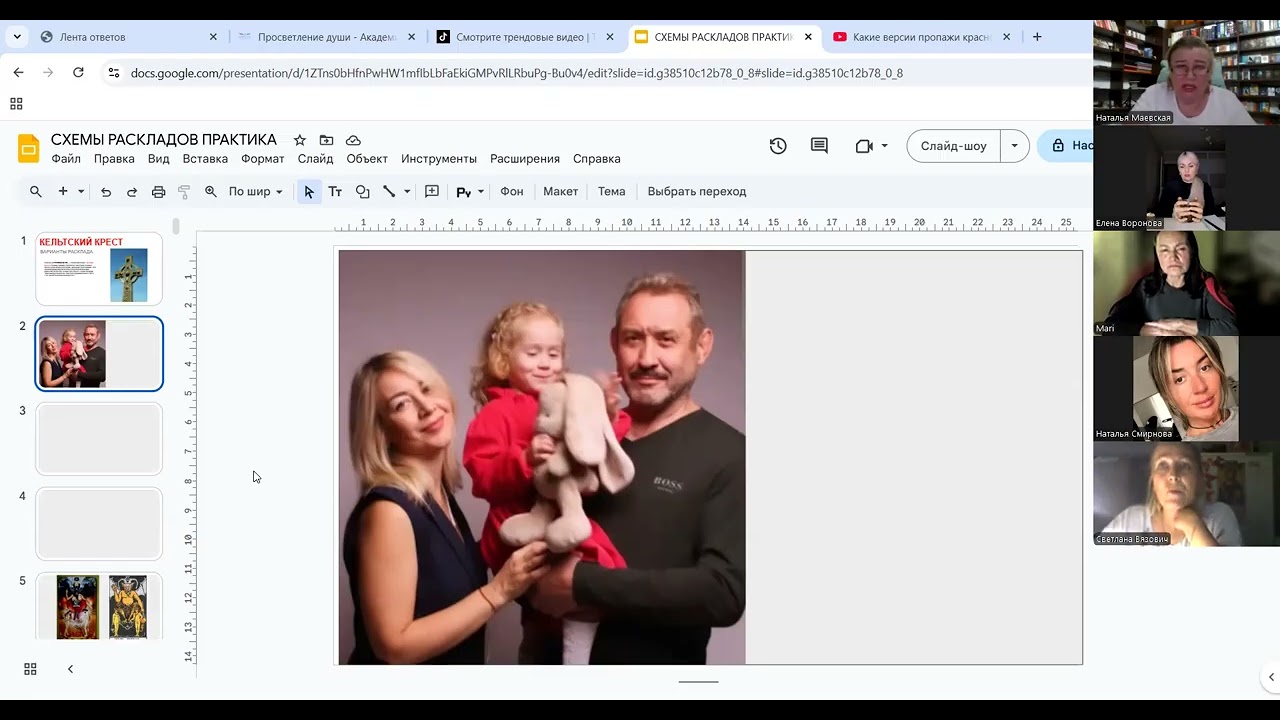Open slideshow options dropdown arrow
The width and height of the screenshot is (1280, 720).
click(1014, 146)
